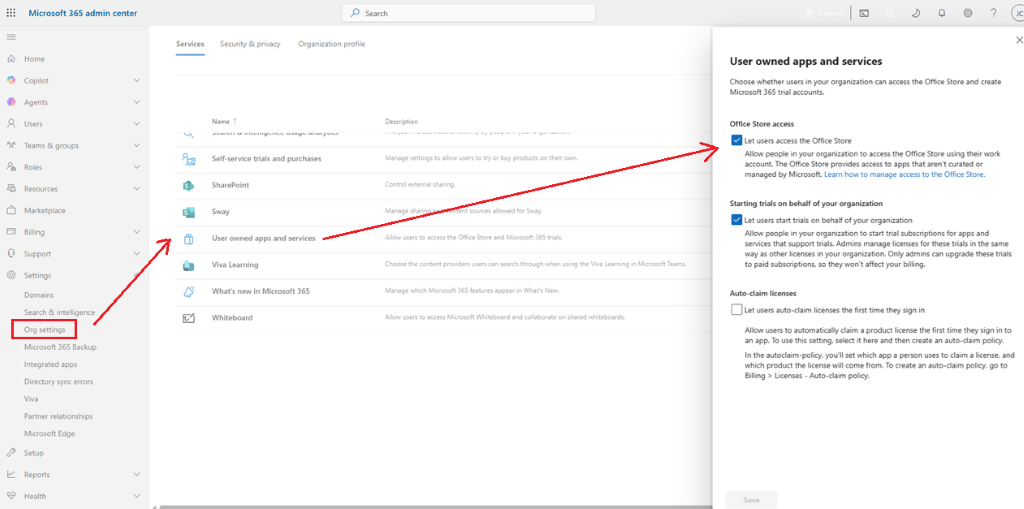Enable Let users auto-claim licenses checkbox

point(737,310)
